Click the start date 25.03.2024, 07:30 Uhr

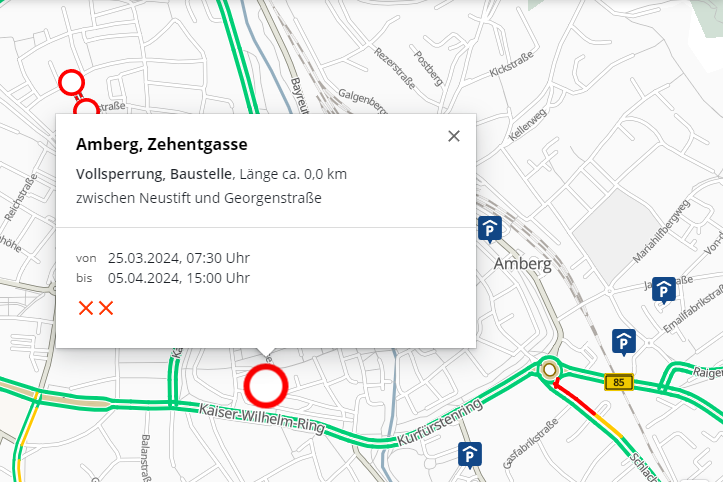click(179, 258)
